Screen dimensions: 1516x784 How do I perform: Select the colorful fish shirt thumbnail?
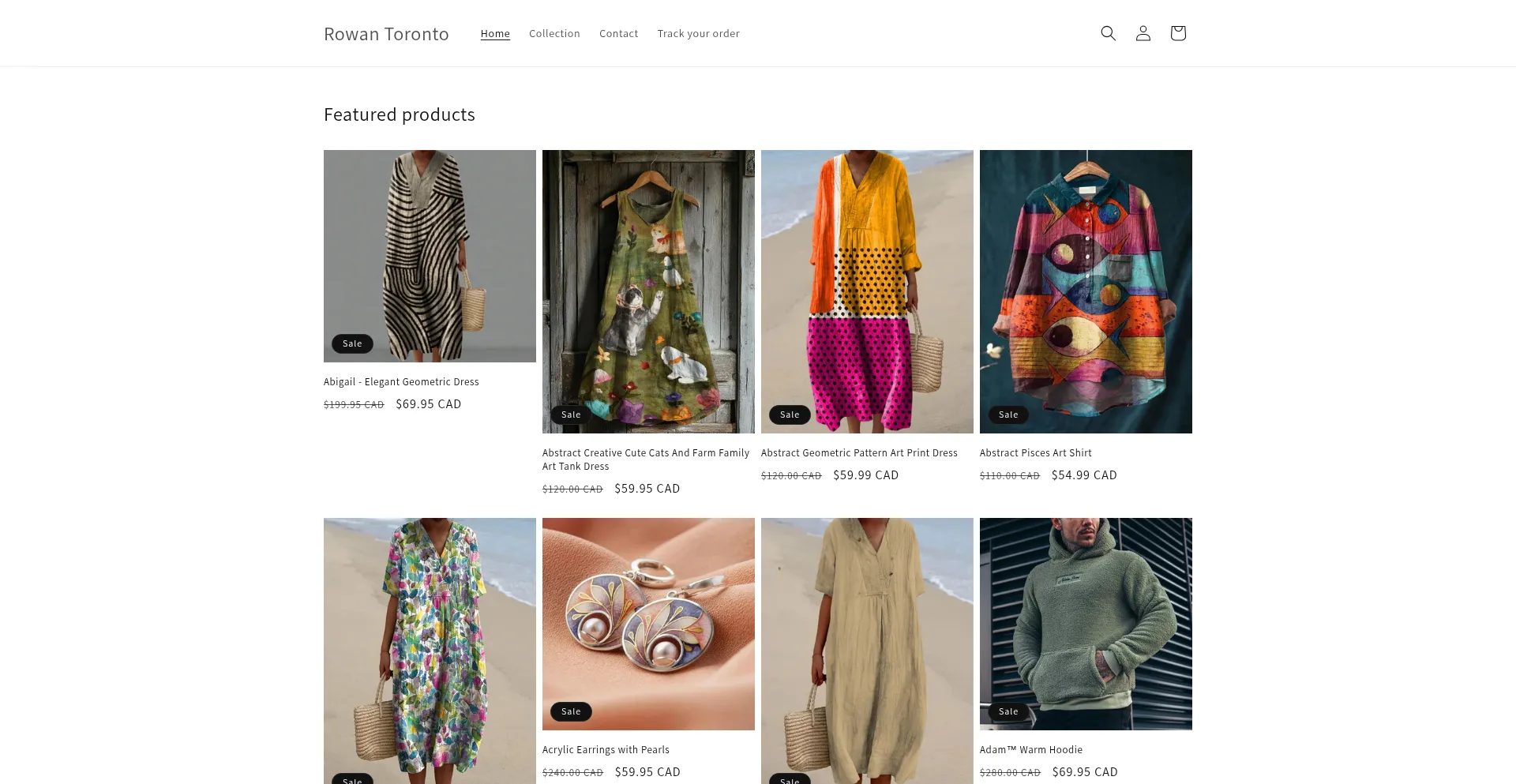[x=1086, y=291]
